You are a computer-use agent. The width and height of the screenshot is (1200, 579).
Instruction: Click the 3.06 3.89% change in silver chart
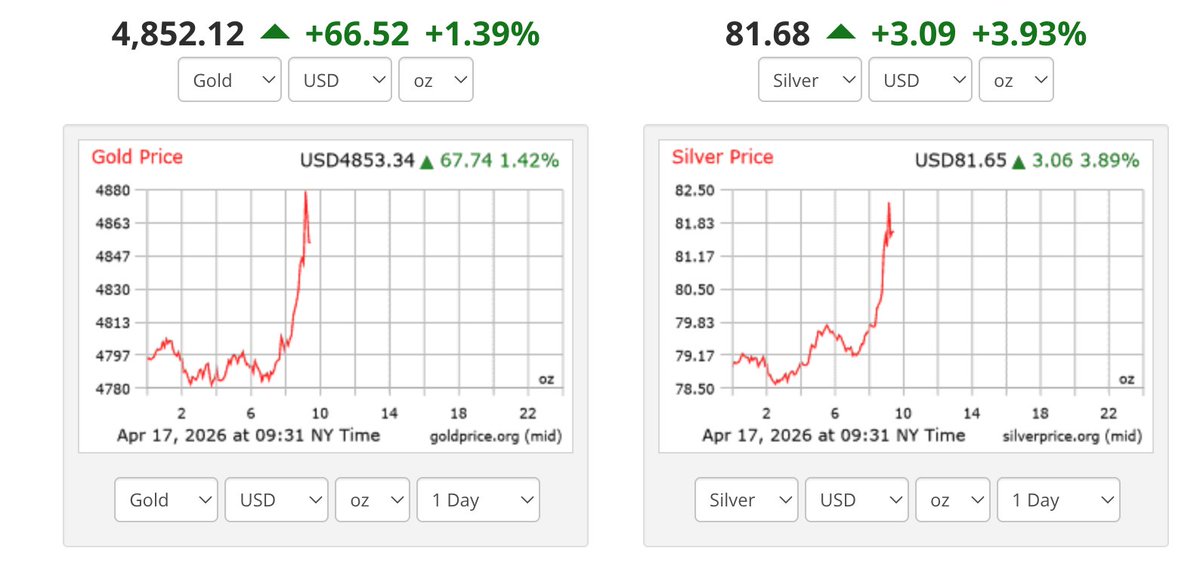pyautogui.click(x=1084, y=160)
